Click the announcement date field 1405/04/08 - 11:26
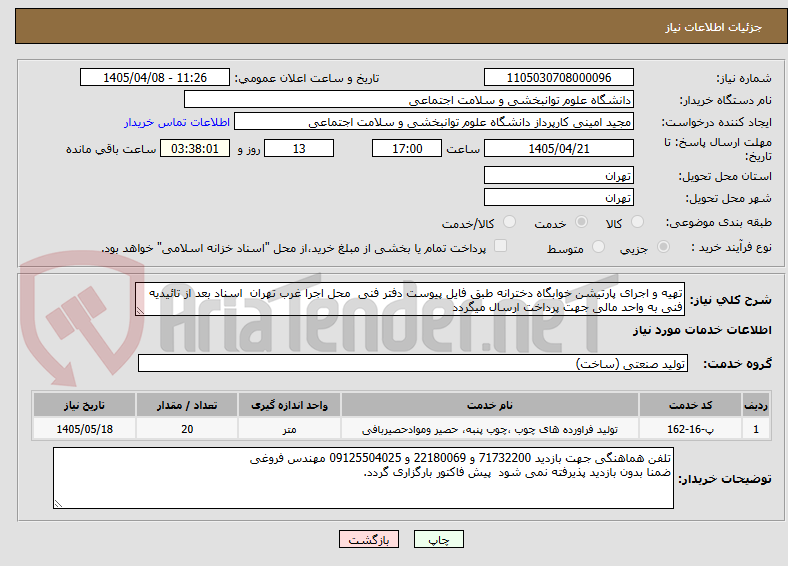This screenshot has width=788, height=566. pyautogui.click(x=155, y=77)
